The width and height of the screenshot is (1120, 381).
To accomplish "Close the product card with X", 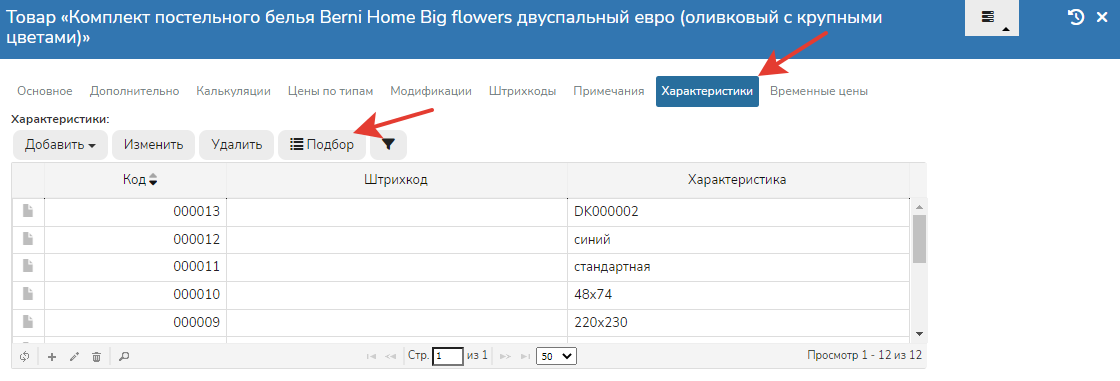I will [x=1102, y=17].
